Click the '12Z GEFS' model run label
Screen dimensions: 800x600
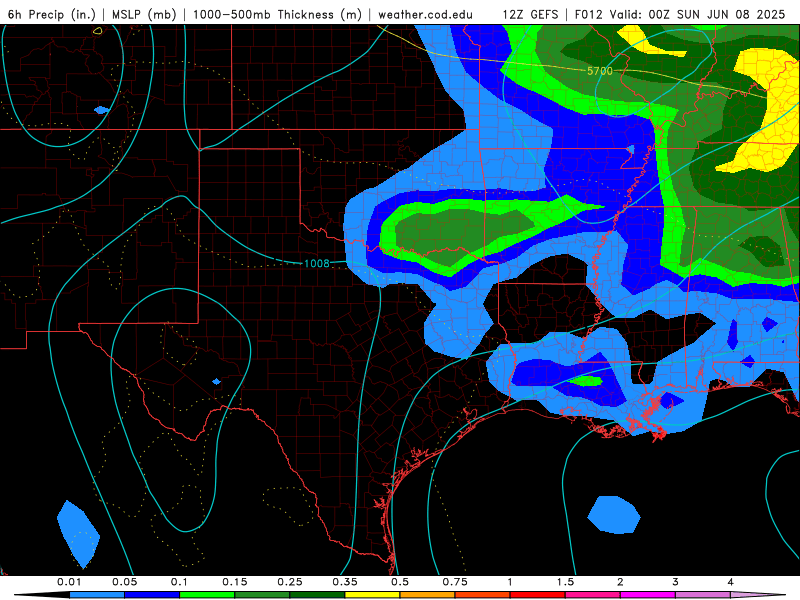coord(531,14)
